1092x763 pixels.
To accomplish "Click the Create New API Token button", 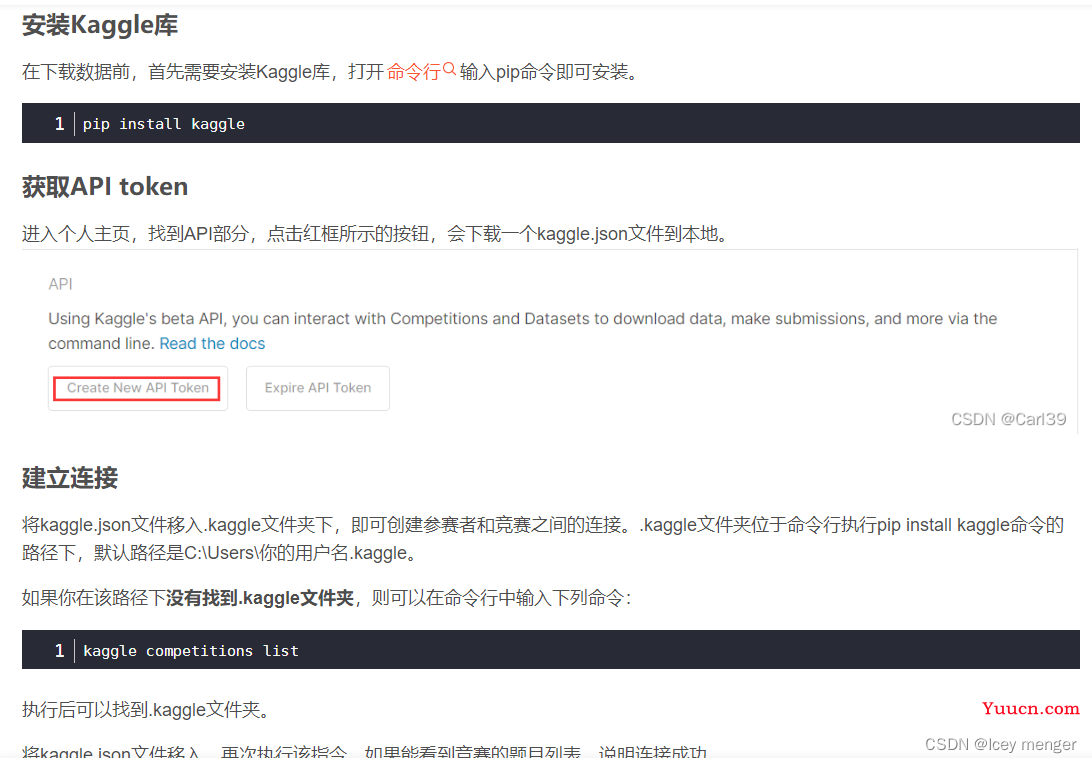I will 138,388.
